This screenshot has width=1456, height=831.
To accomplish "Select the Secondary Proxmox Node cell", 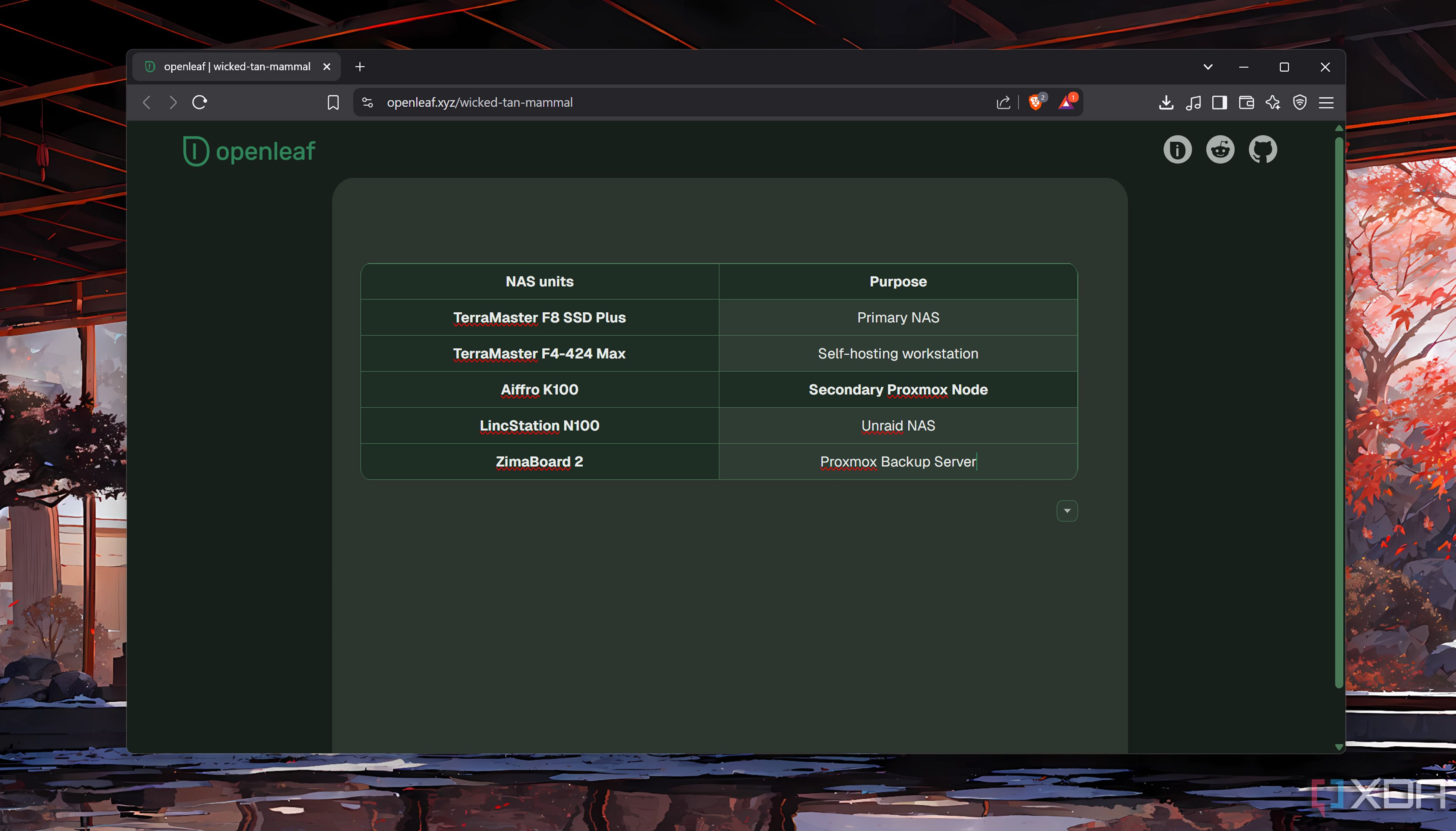I will pyautogui.click(x=898, y=389).
